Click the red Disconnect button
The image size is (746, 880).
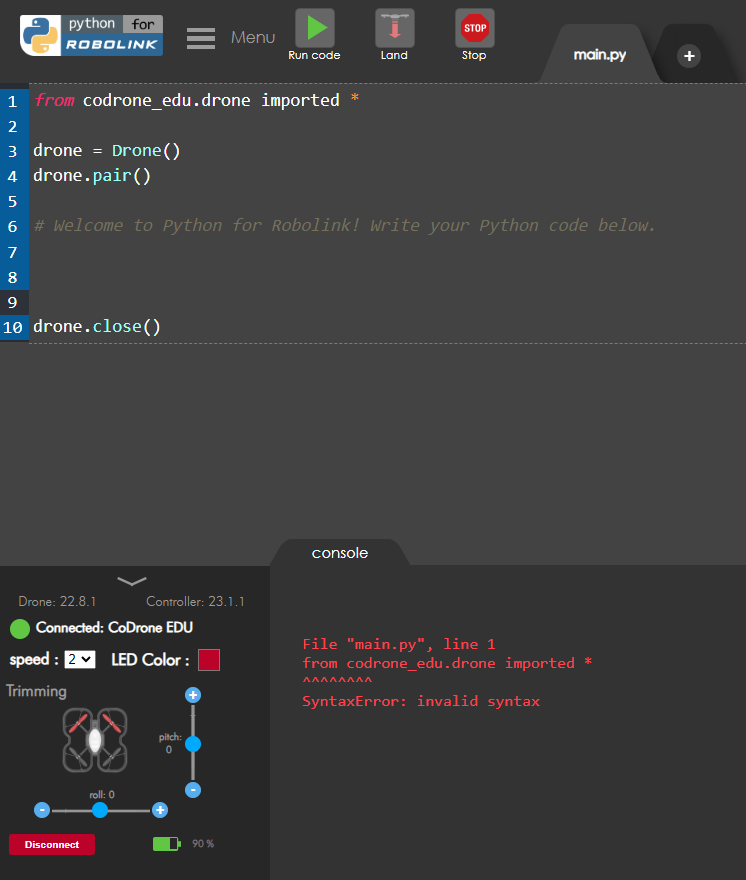tap(52, 844)
